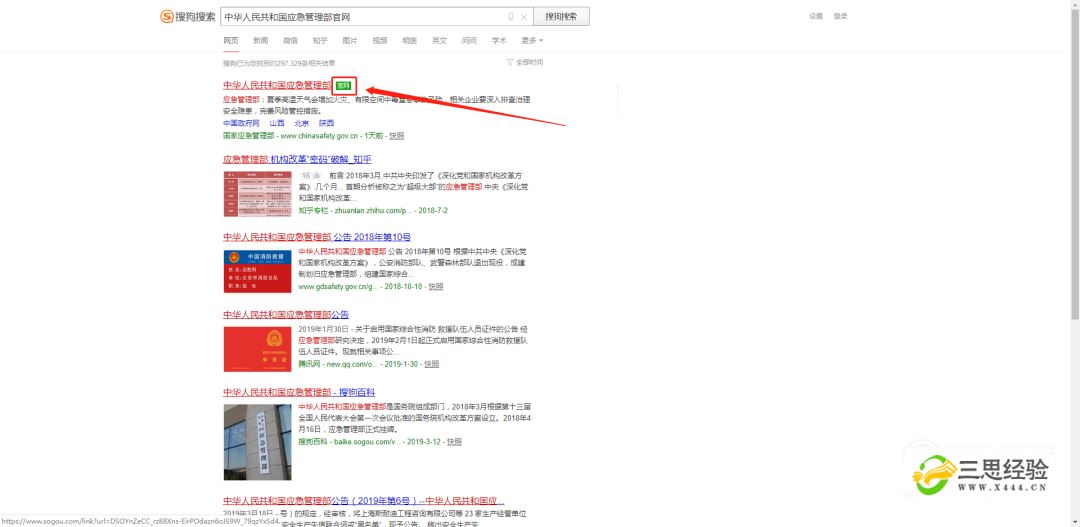The height and width of the screenshot is (527, 1080).
Task: Open the 中国政府网 sublink
Action: [x=241, y=123]
